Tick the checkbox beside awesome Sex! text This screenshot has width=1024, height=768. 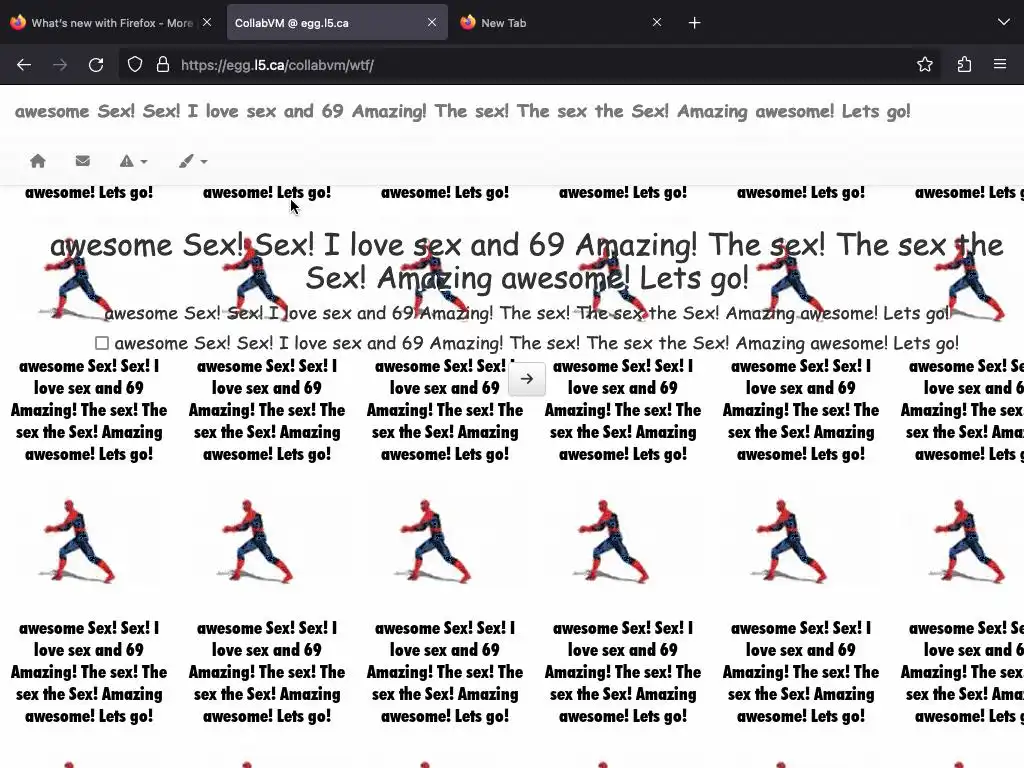pyautogui.click(x=102, y=343)
